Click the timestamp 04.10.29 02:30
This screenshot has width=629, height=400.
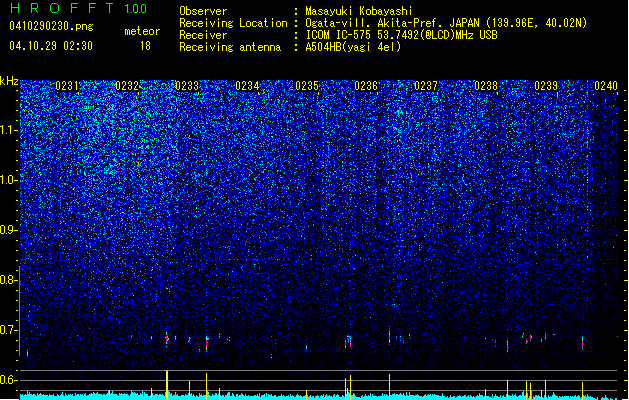click(51, 46)
